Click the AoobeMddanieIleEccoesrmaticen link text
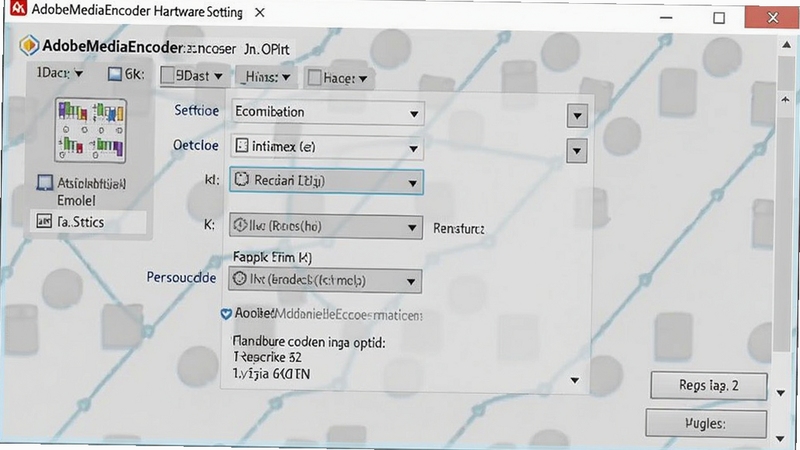The image size is (800, 450). [328, 314]
